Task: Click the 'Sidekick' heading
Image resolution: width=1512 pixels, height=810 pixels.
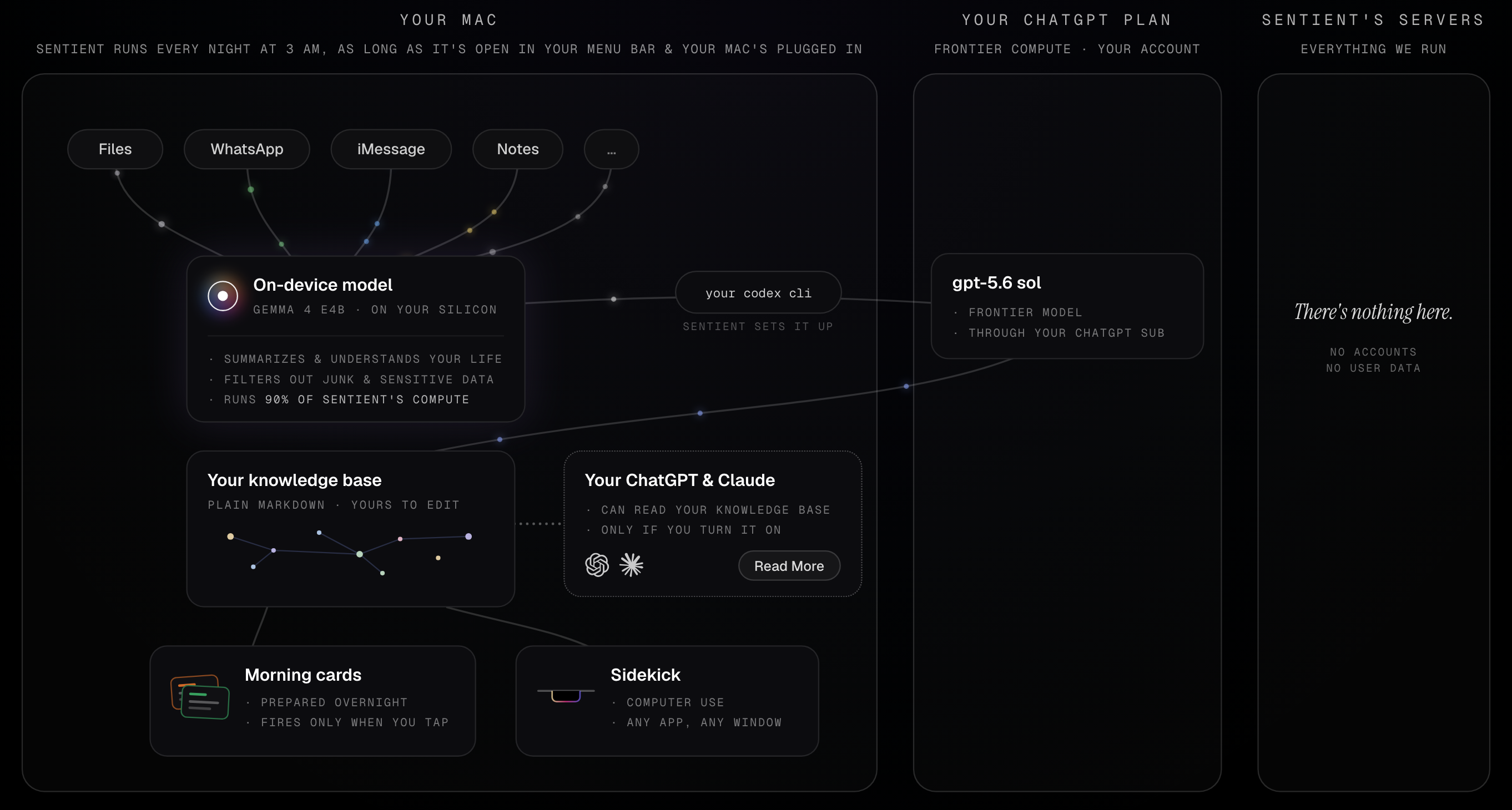Action: (645, 675)
